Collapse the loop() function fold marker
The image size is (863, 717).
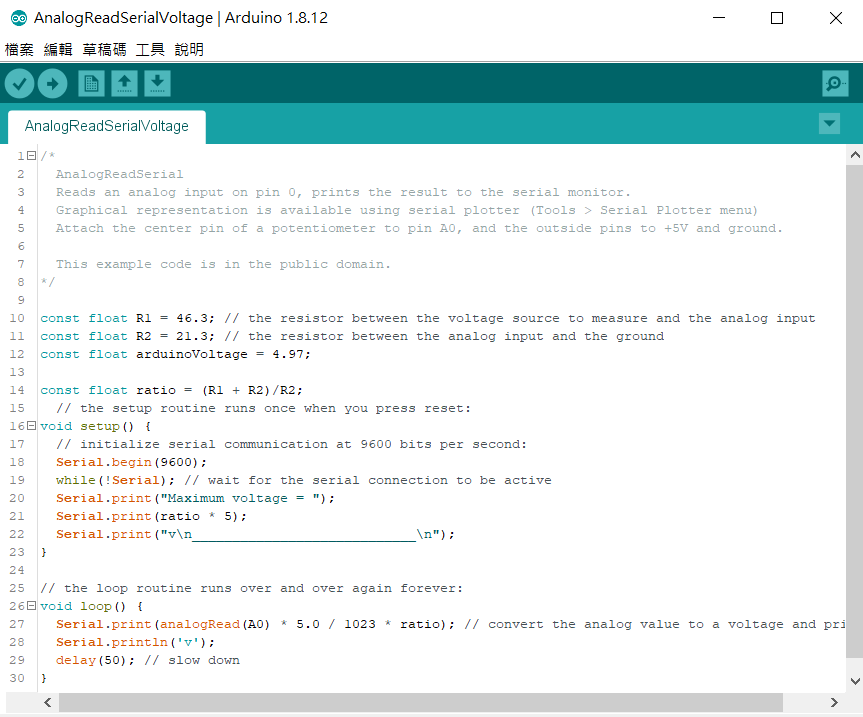point(32,606)
